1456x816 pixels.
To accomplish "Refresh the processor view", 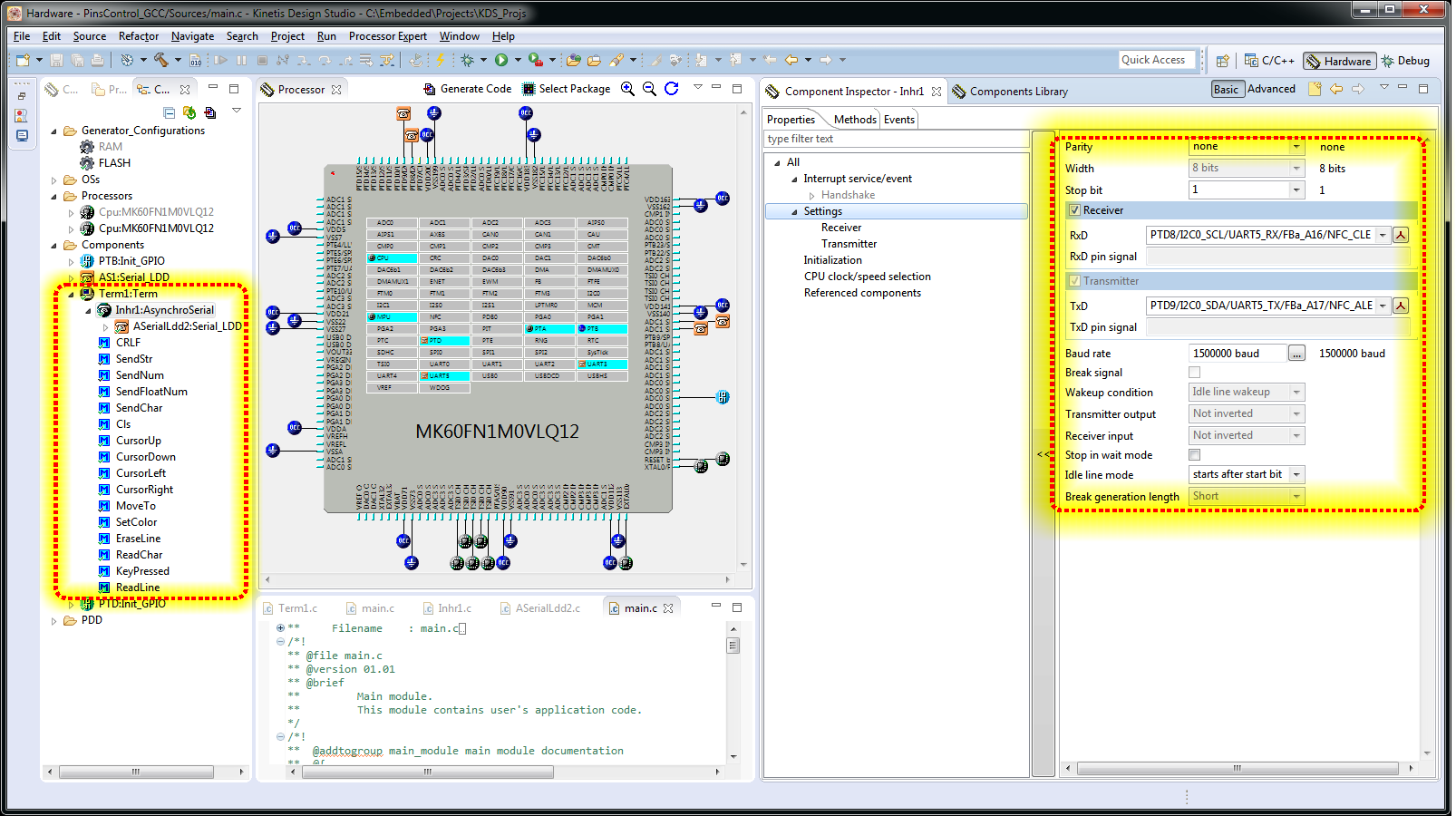I will (x=671, y=89).
